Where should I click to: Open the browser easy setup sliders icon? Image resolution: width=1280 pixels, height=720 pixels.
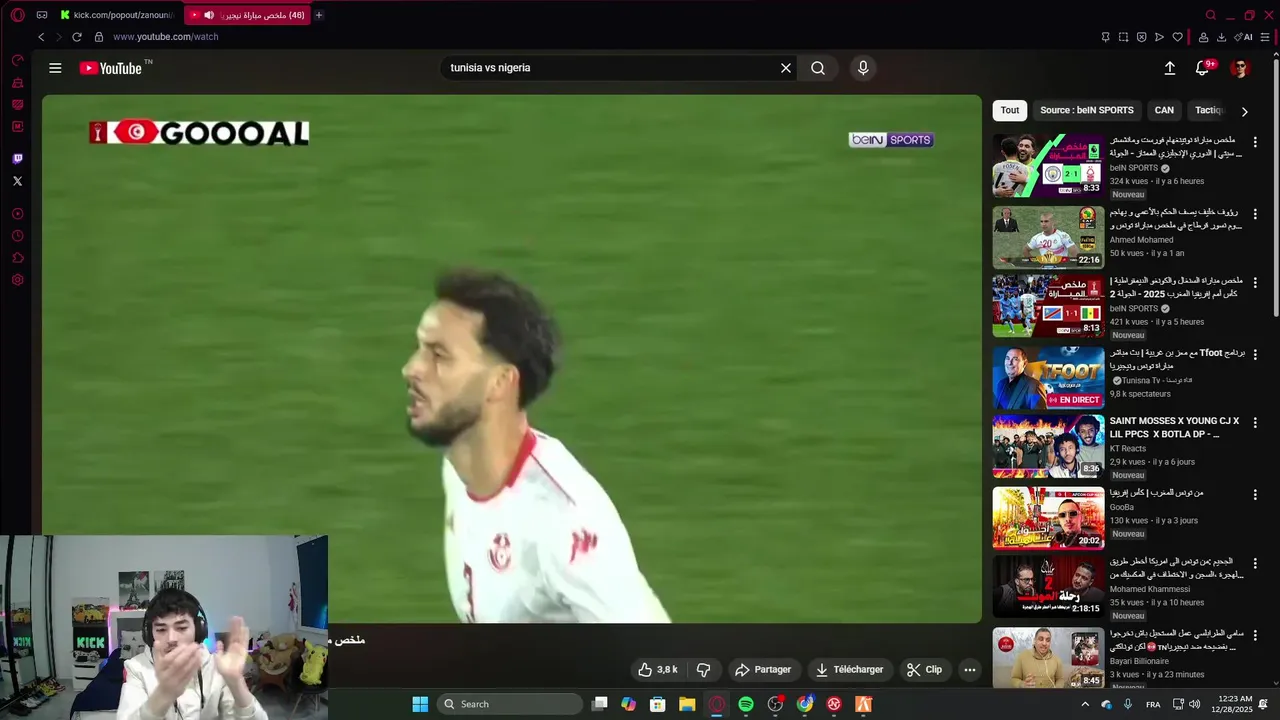click(x=1265, y=37)
